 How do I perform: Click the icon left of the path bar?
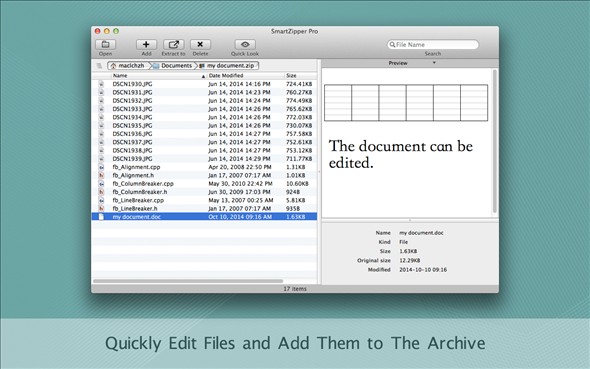(99, 66)
